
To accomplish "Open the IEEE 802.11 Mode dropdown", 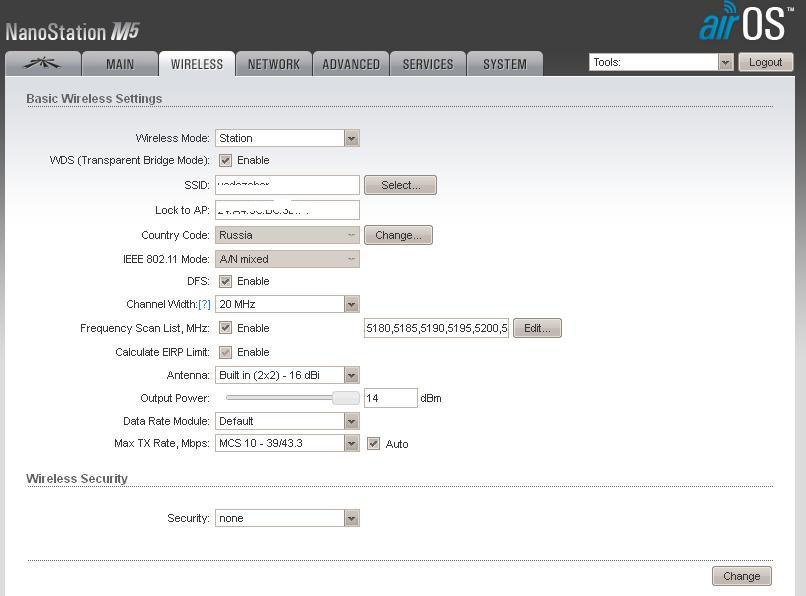I will [x=287, y=259].
